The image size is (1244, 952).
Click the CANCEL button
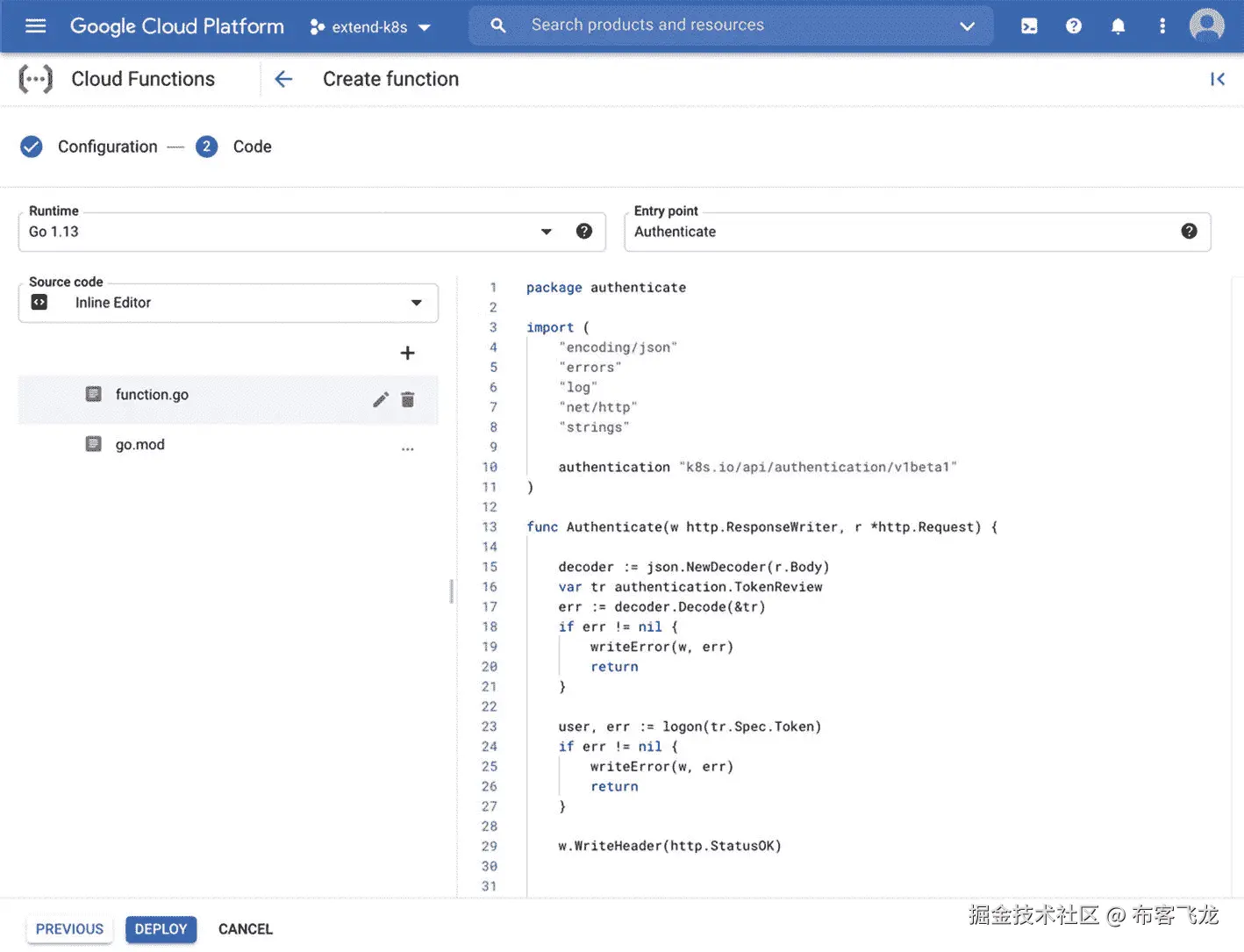click(x=246, y=929)
